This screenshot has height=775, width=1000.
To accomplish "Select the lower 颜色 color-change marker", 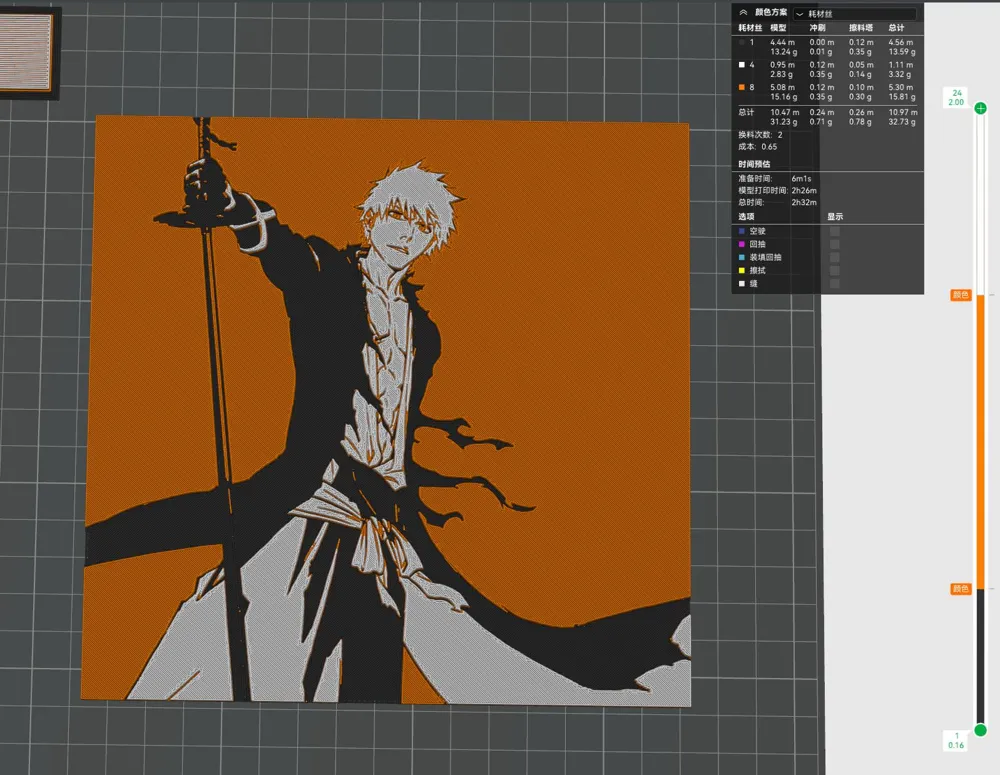I will [960, 589].
